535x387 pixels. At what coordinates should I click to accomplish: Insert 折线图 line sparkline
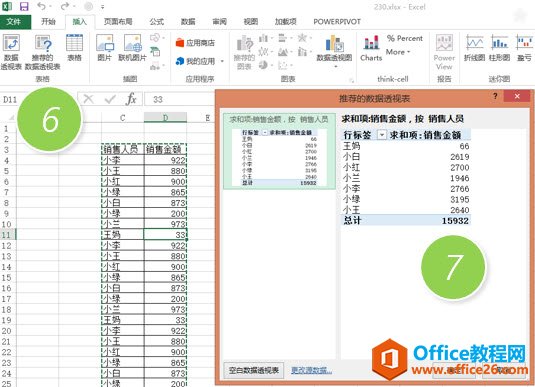[475, 48]
